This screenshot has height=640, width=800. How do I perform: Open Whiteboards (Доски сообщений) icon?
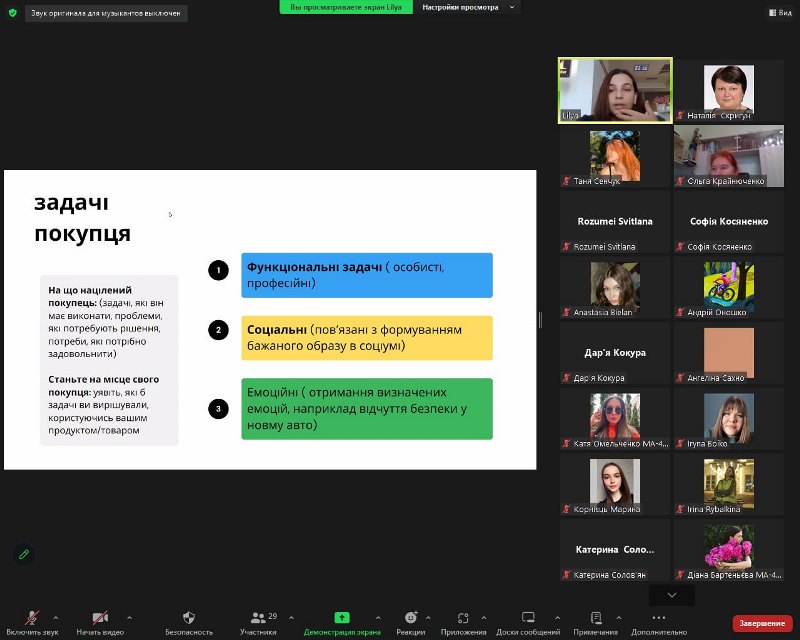[528, 618]
